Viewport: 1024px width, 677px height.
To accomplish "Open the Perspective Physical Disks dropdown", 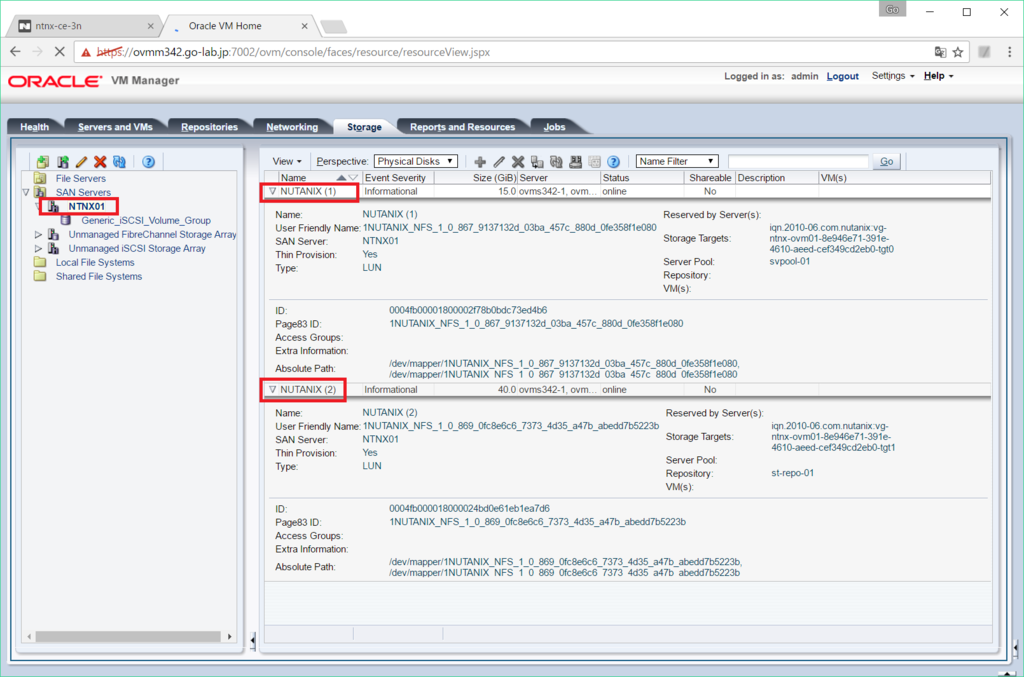I will click(415, 161).
